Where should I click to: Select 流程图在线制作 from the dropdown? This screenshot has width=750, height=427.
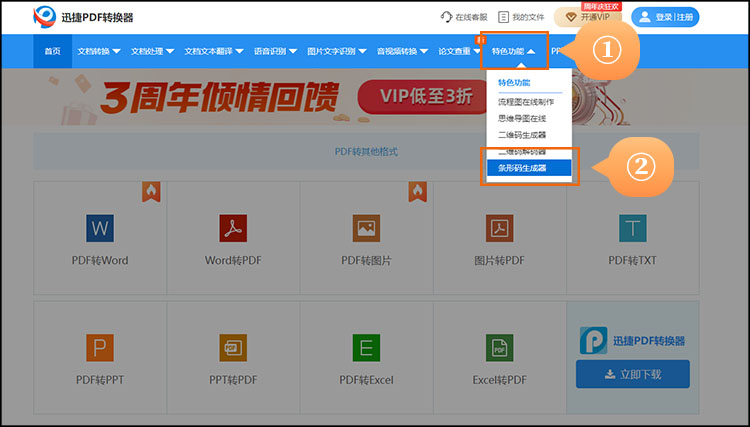[x=526, y=102]
